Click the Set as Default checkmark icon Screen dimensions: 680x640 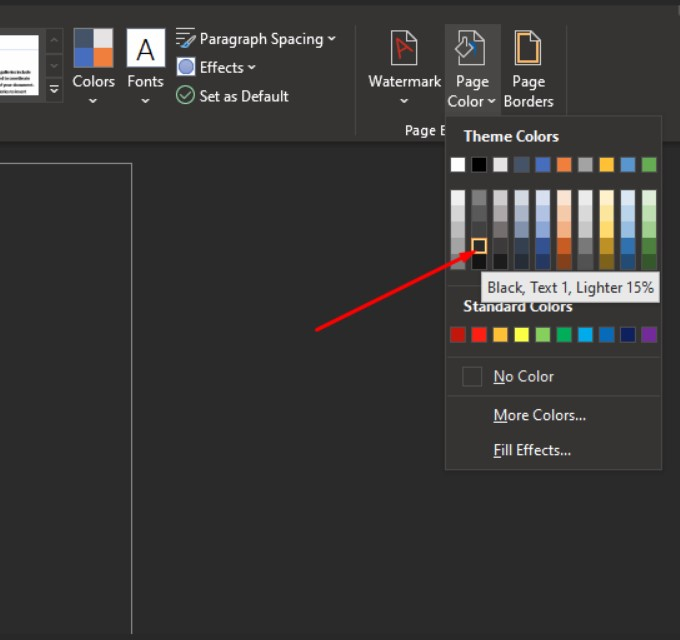(186, 96)
